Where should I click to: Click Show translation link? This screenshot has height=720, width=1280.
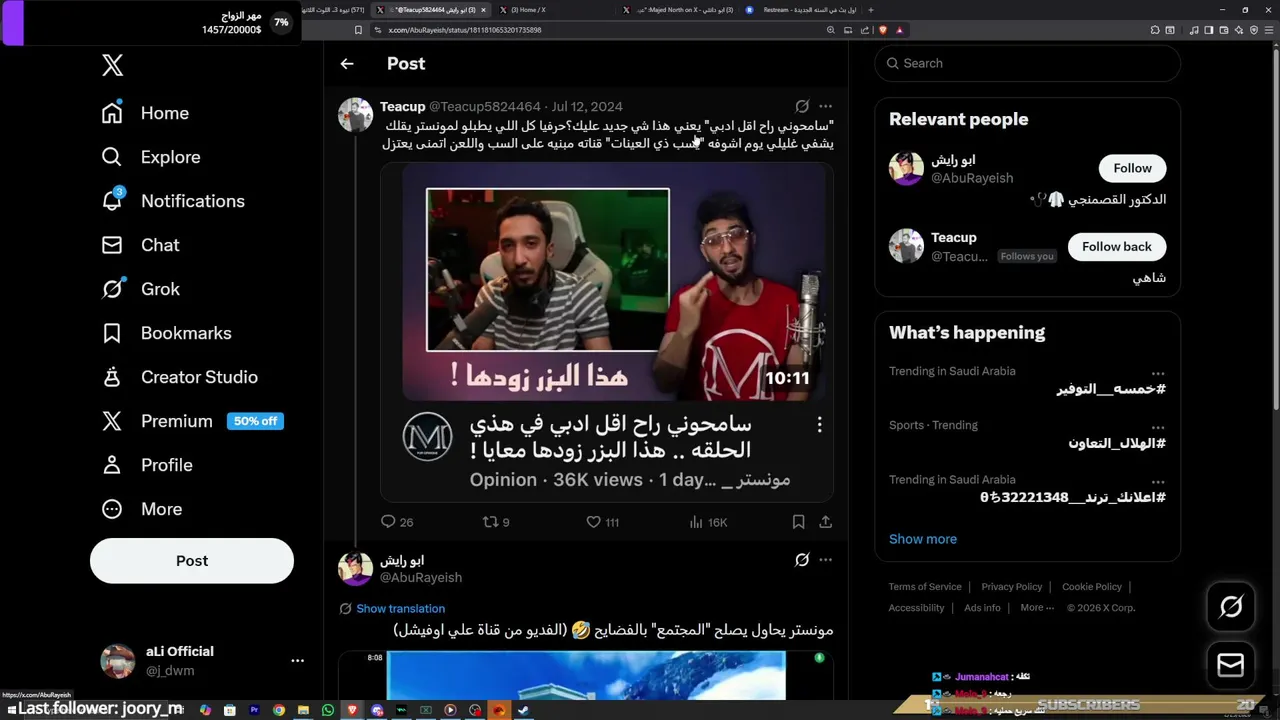(x=400, y=608)
